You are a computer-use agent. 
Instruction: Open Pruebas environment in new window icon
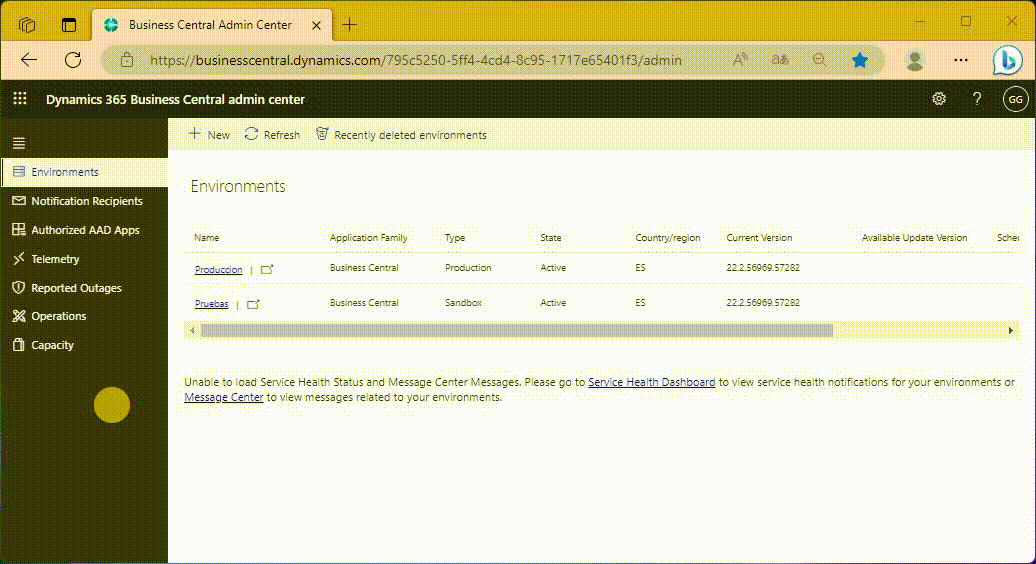click(253, 304)
